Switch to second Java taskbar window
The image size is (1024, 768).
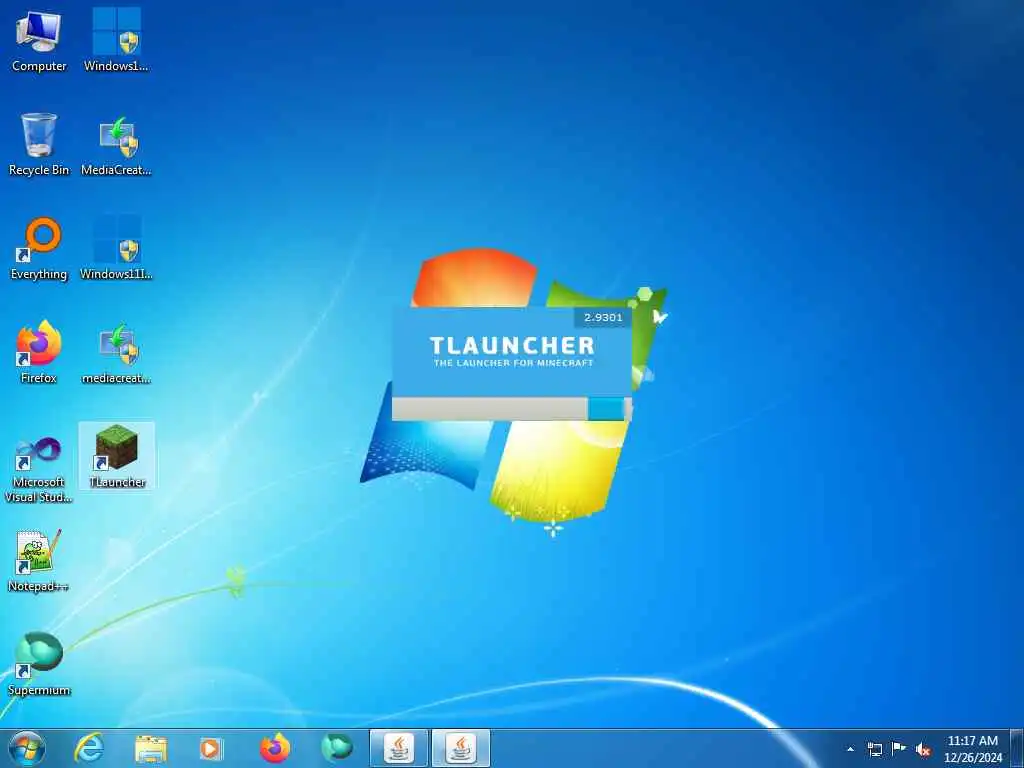(x=461, y=748)
